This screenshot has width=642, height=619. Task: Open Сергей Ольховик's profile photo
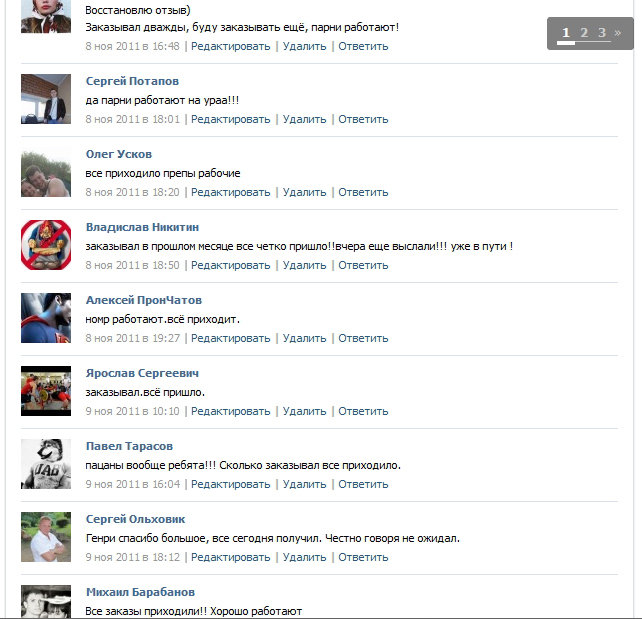46,537
